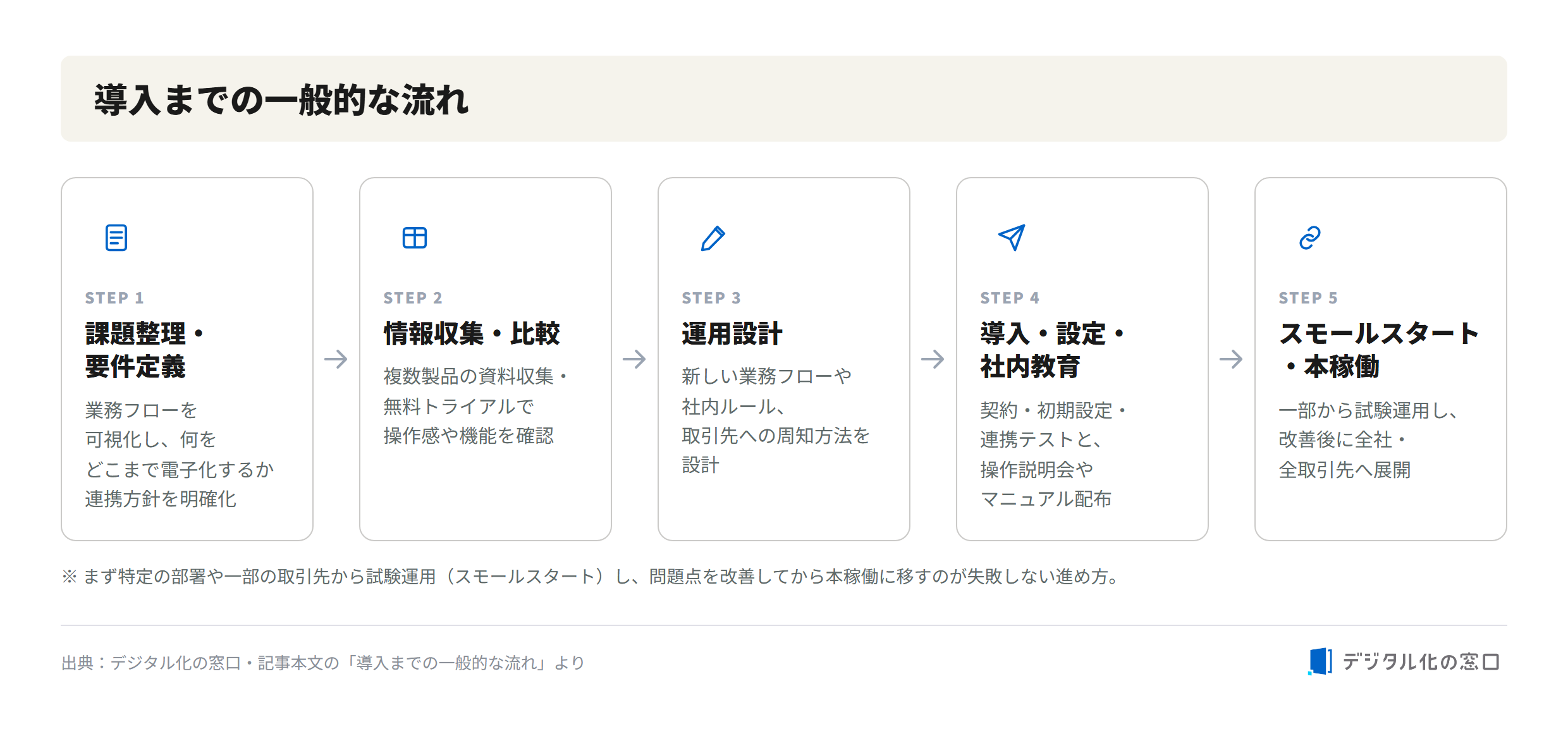1568x736 pixels.
Task: Click the スモールスタート・本稼働 title
Action: coord(1379,350)
